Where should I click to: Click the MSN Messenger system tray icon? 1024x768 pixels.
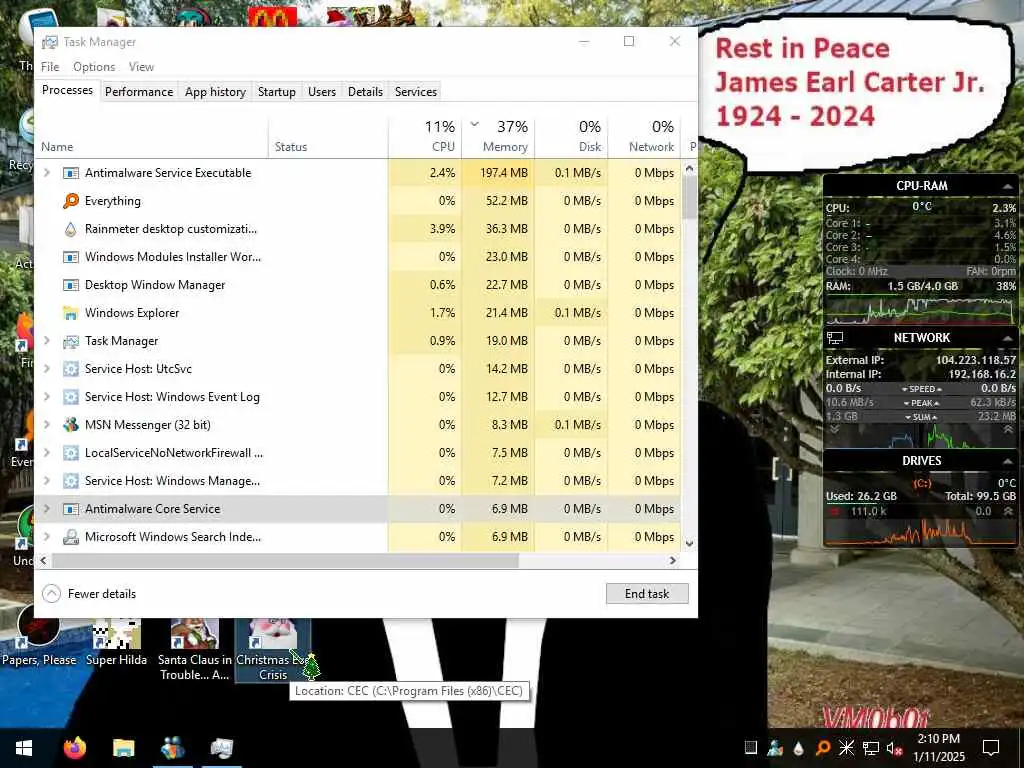click(x=775, y=748)
